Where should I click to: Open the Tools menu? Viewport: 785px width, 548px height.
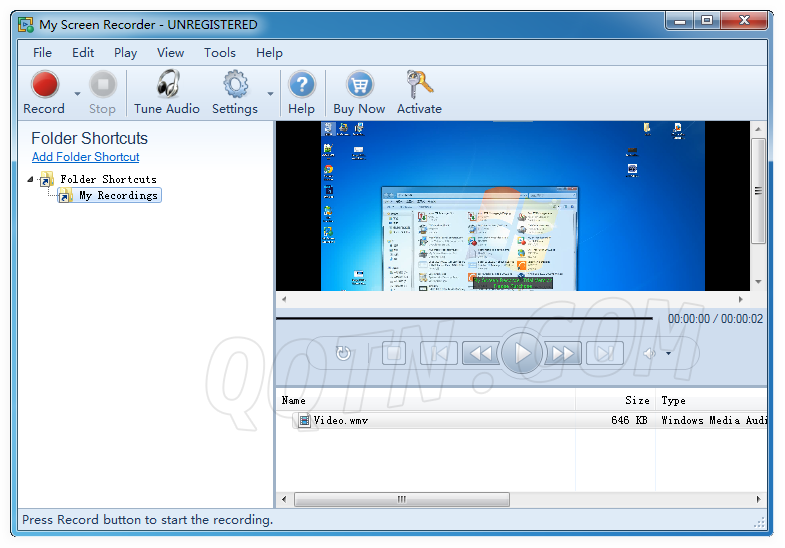(x=220, y=53)
